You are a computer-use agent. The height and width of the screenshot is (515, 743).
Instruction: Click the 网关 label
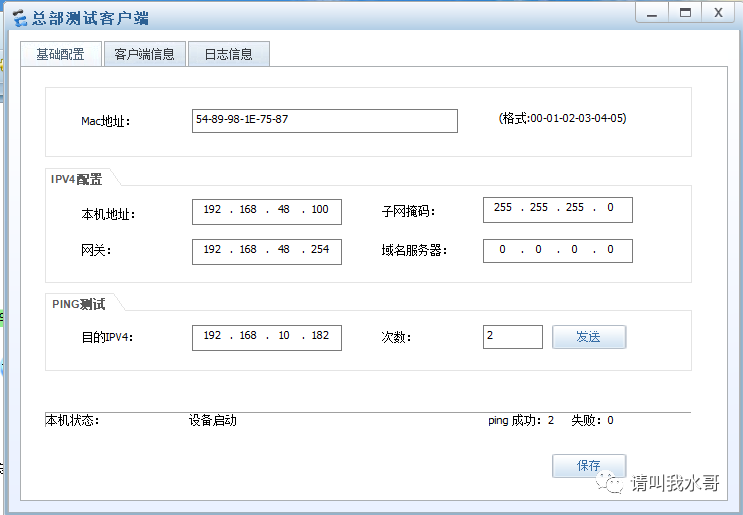click(x=96, y=250)
